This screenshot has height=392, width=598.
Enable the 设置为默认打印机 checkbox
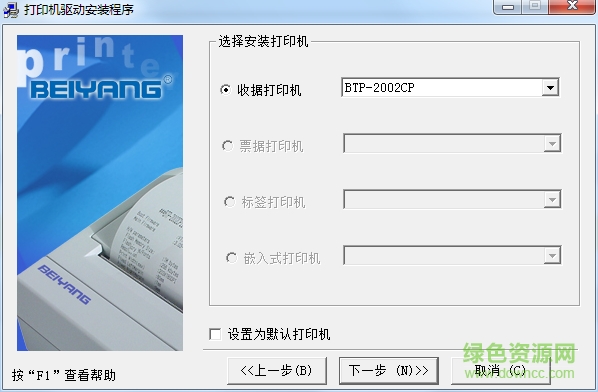tap(215, 334)
